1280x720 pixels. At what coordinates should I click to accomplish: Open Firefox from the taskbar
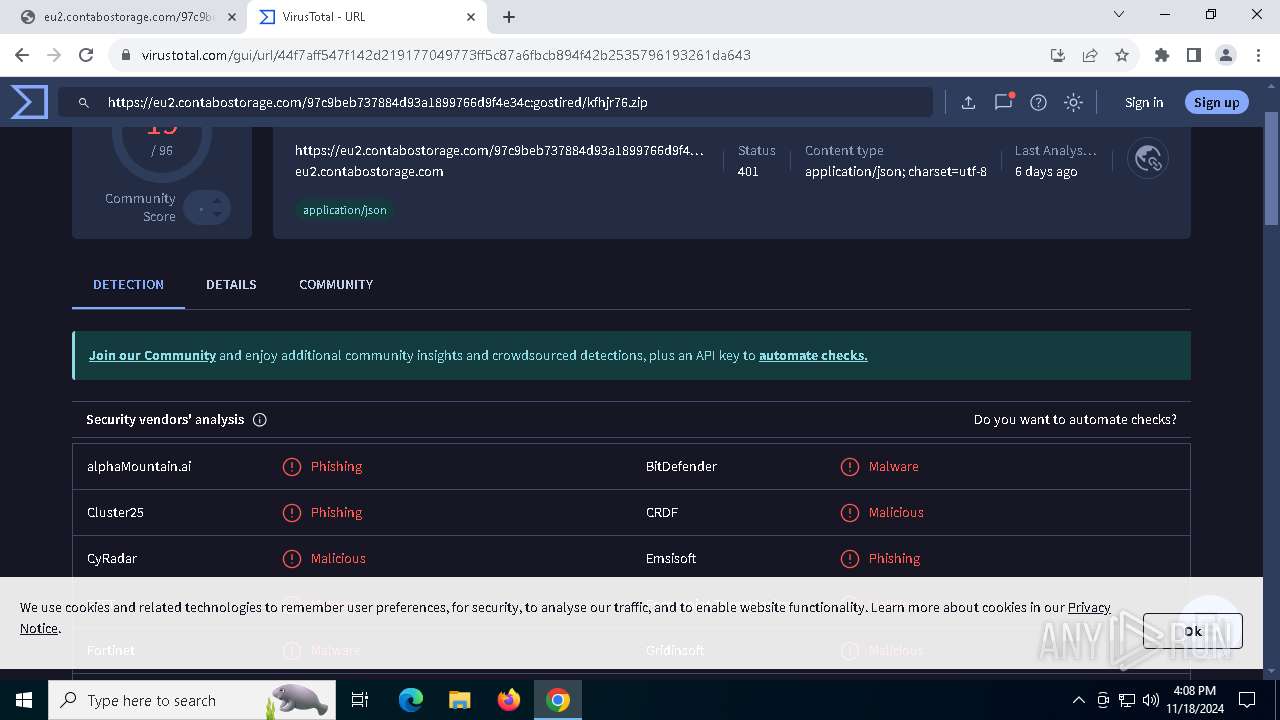pos(509,700)
